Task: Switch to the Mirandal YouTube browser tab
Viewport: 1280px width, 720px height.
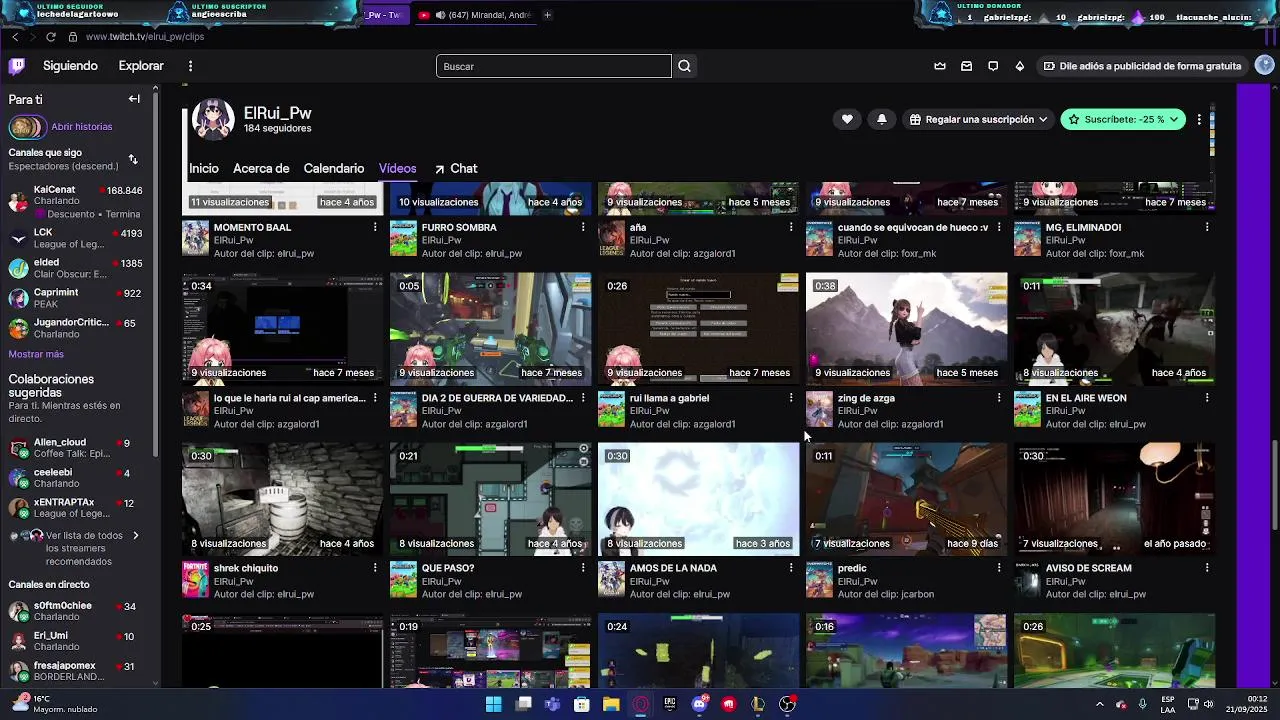Action: point(476,15)
